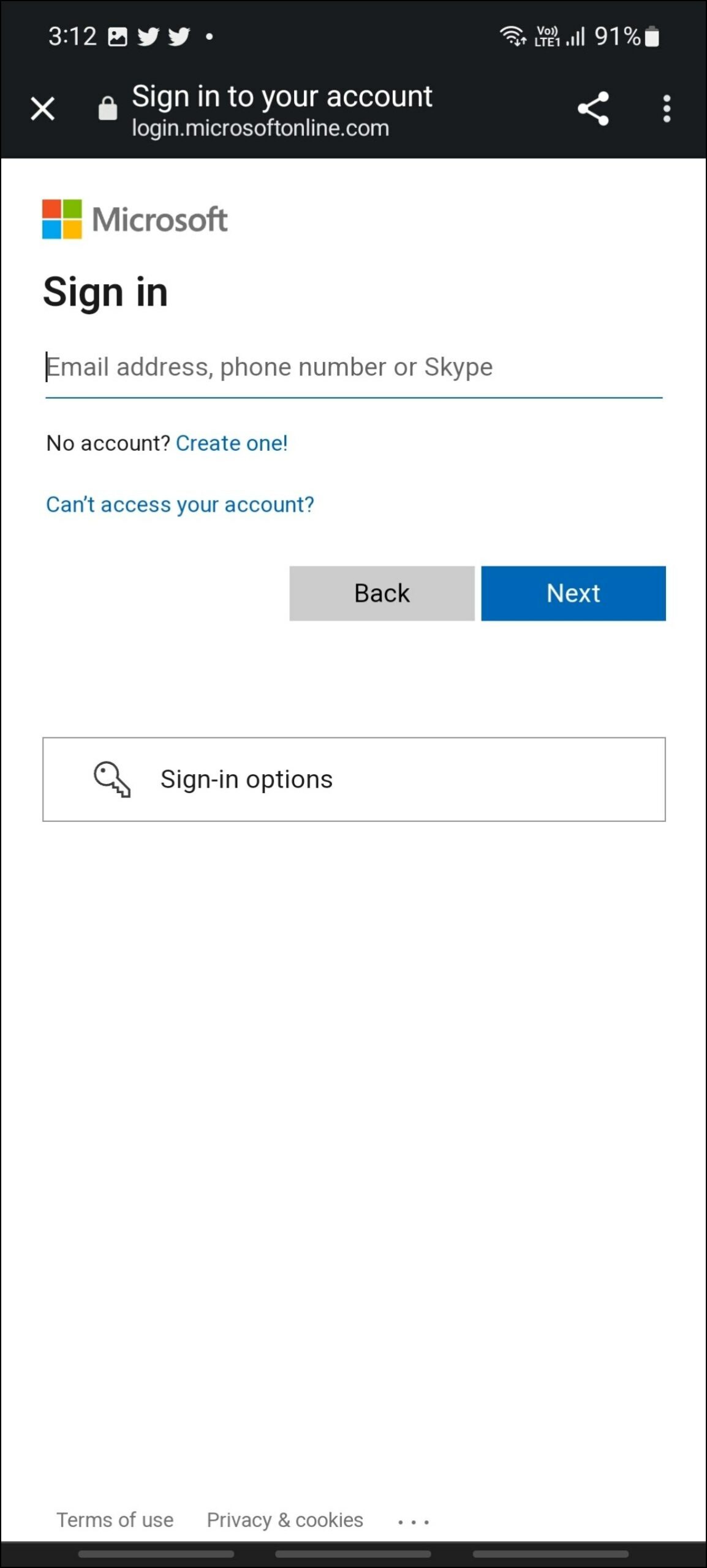
Task: Tap the gallery image notification icon
Action: [x=118, y=37]
